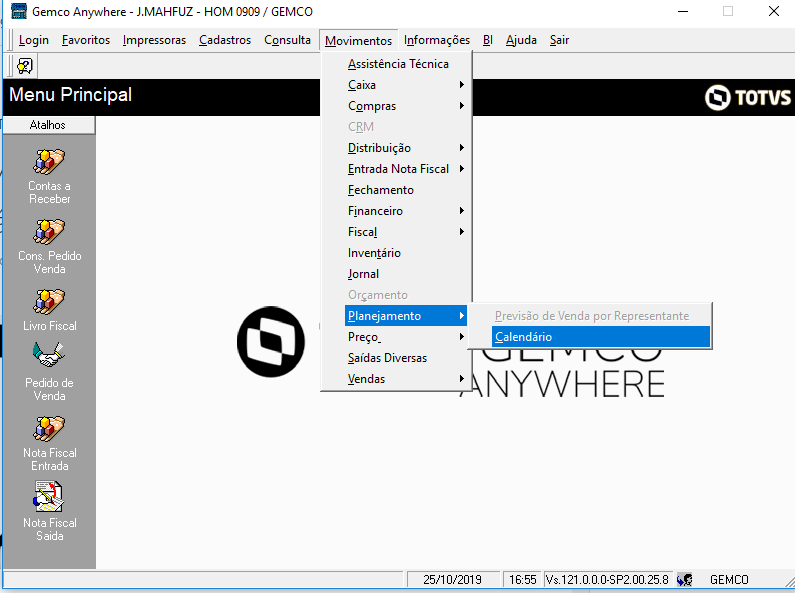Close the Movimentos menu
Screen dimensions: 795x593
pos(358,41)
